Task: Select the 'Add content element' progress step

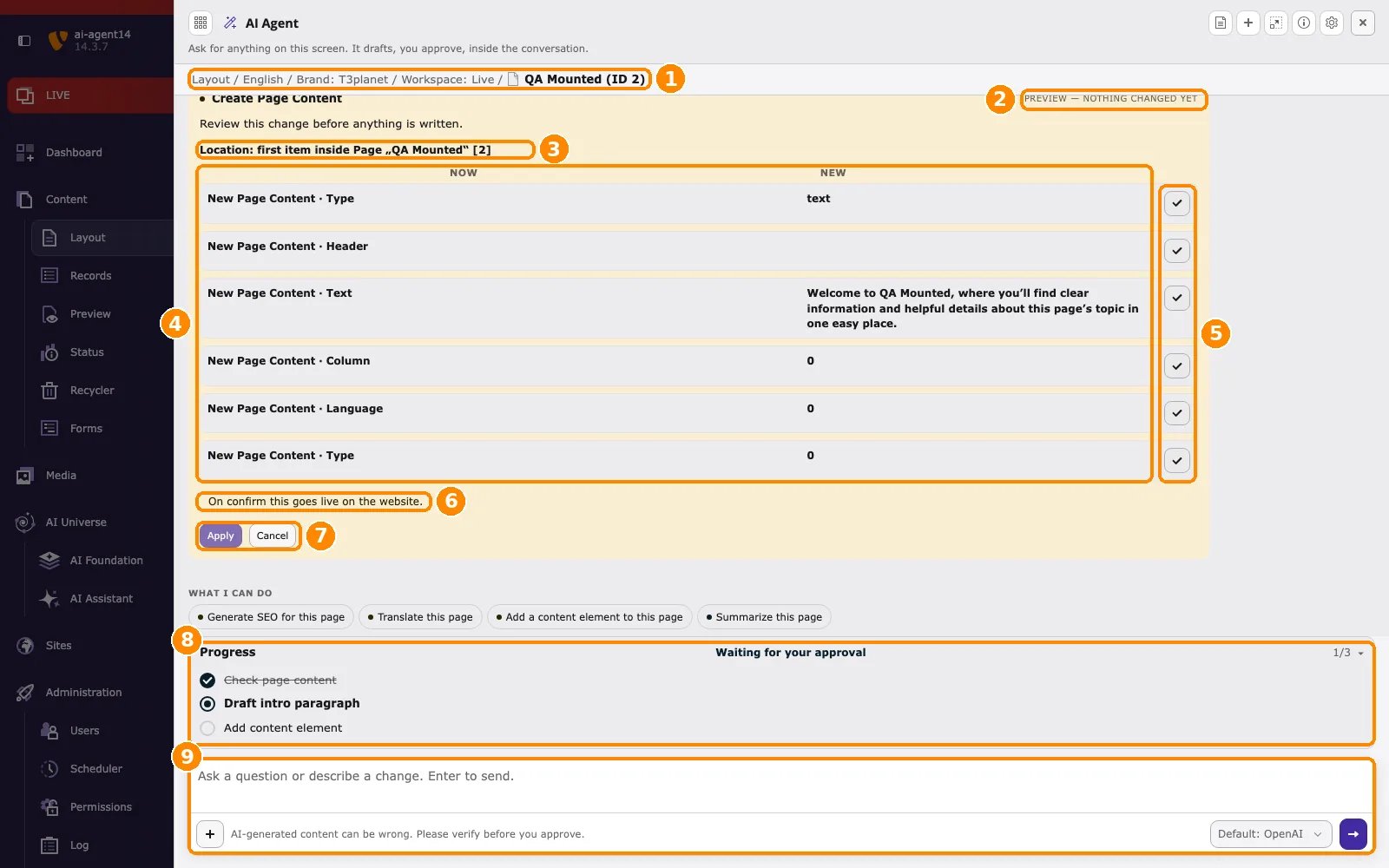Action: click(x=271, y=728)
